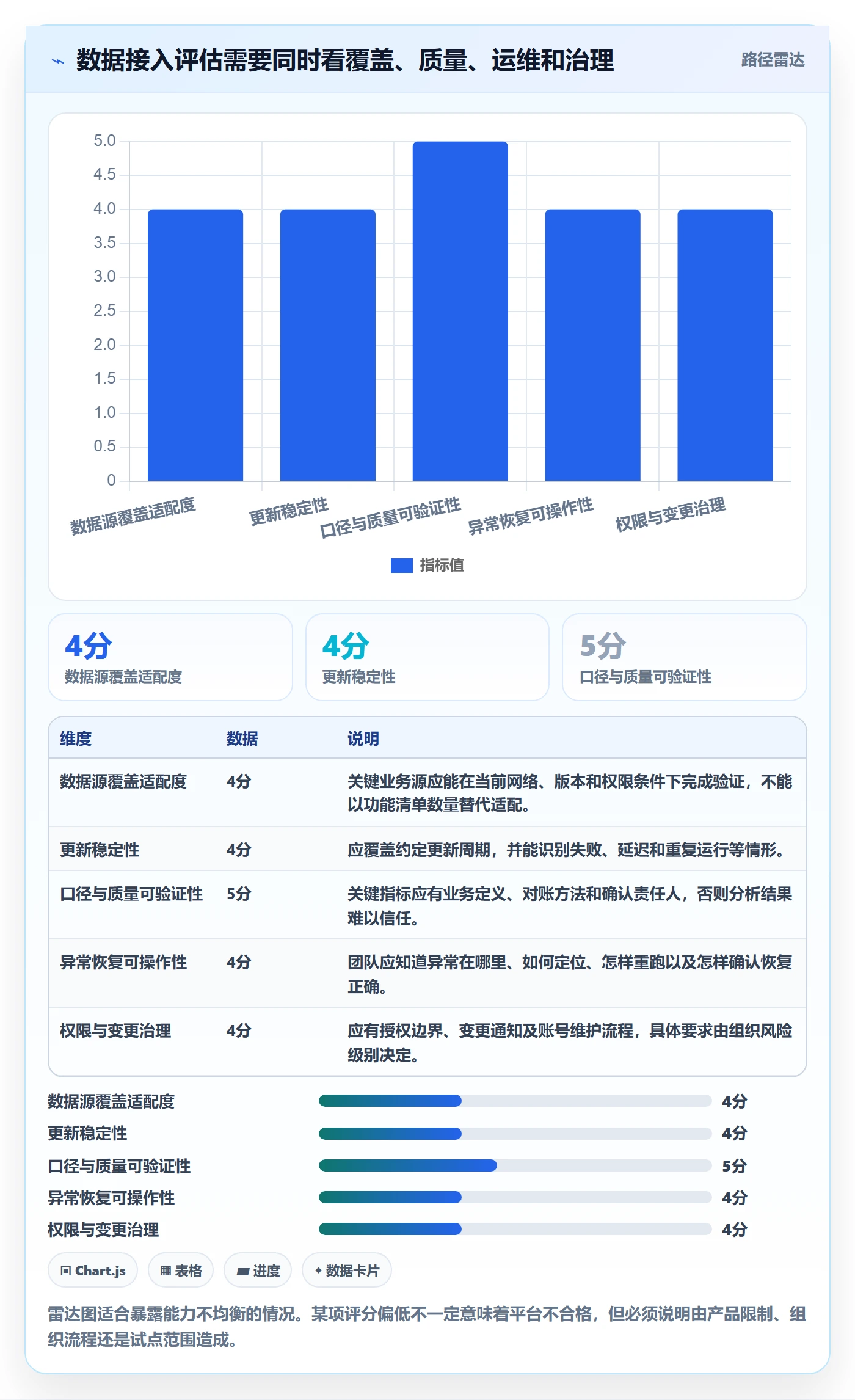Open the 4分 数据源覆盖适配度 data card
855x1400 pixels.
pyautogui.click(x=170, y=657)
